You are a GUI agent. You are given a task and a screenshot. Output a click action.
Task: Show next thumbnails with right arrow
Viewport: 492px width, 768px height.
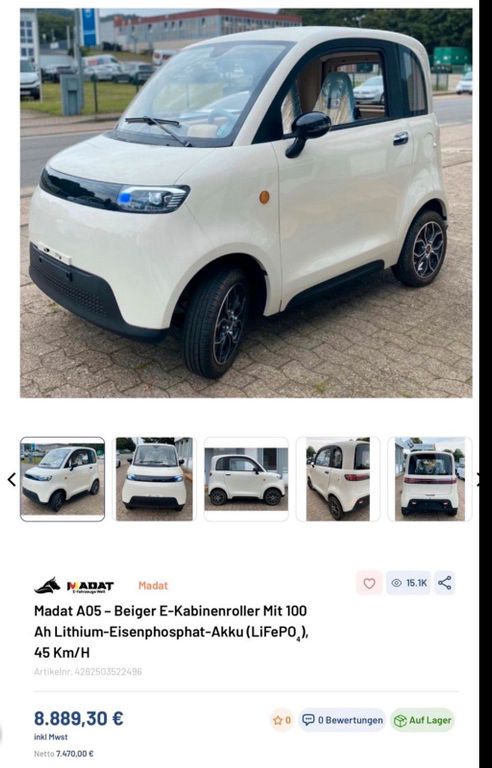[479, 480]
